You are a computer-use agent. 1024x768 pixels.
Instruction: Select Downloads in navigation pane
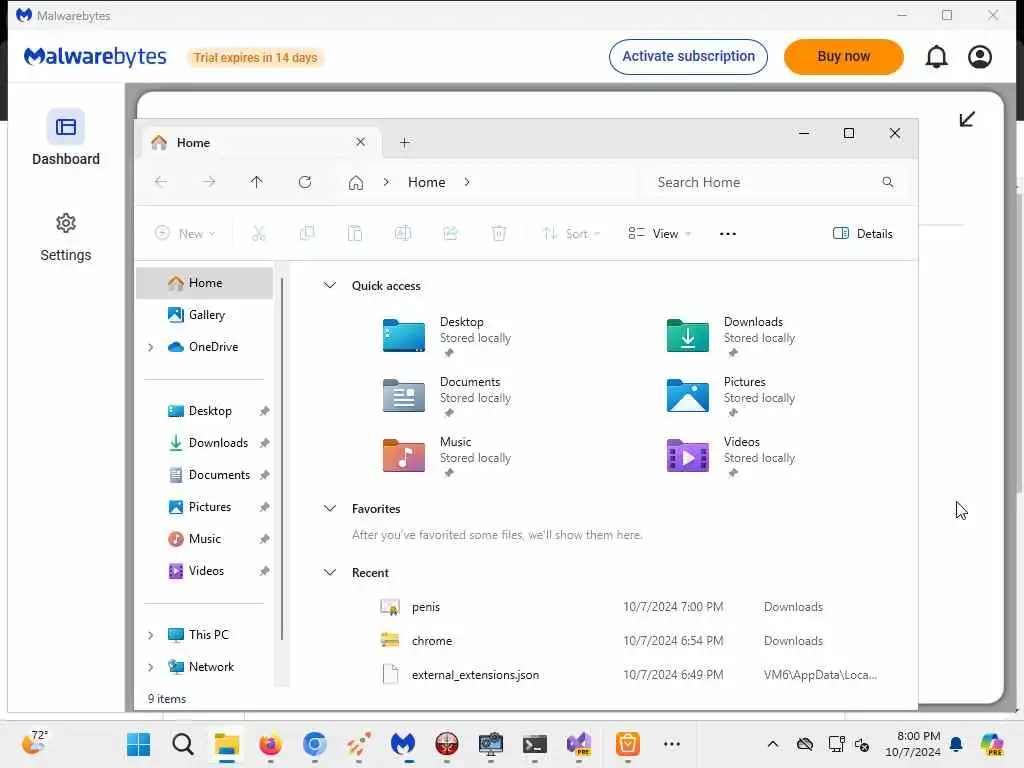204,443
